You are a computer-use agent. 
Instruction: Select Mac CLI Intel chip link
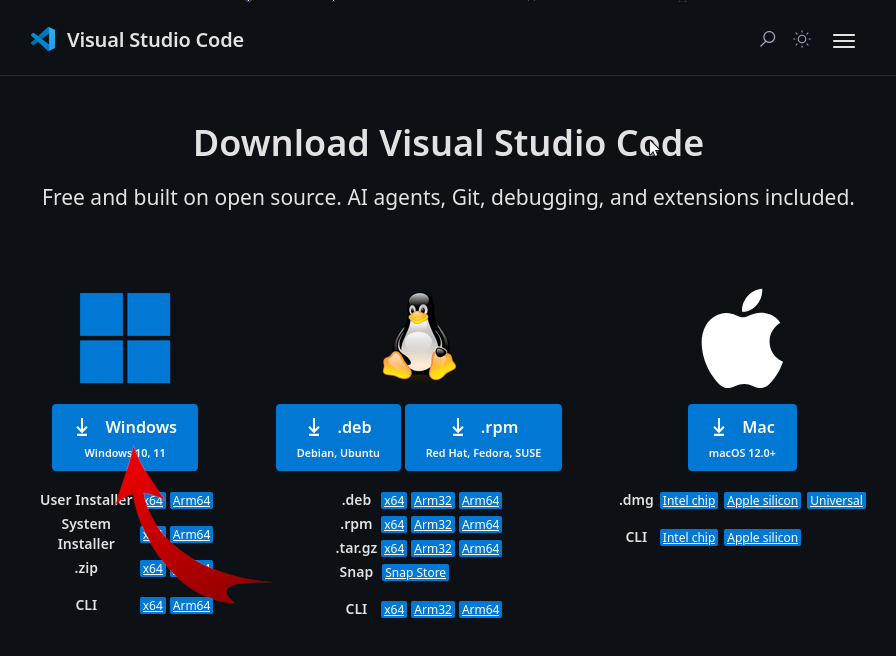click(689, 538)
